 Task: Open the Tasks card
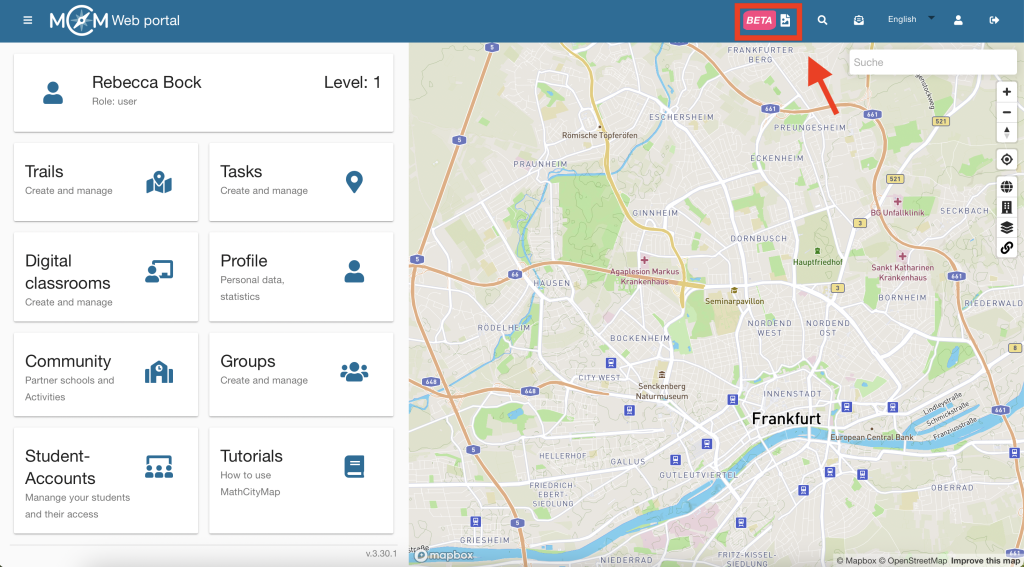(x=301, y=182)
